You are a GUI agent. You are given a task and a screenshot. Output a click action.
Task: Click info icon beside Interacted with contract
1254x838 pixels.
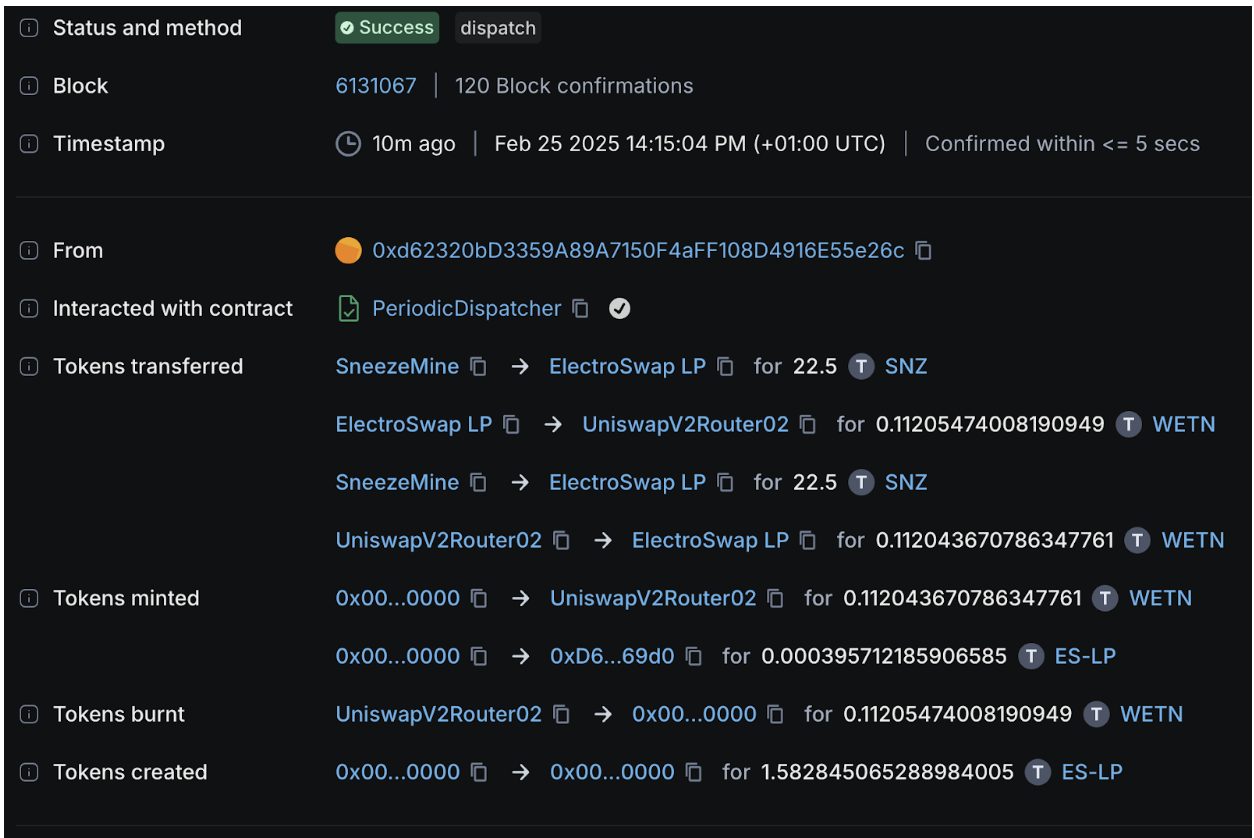(29, 309)
